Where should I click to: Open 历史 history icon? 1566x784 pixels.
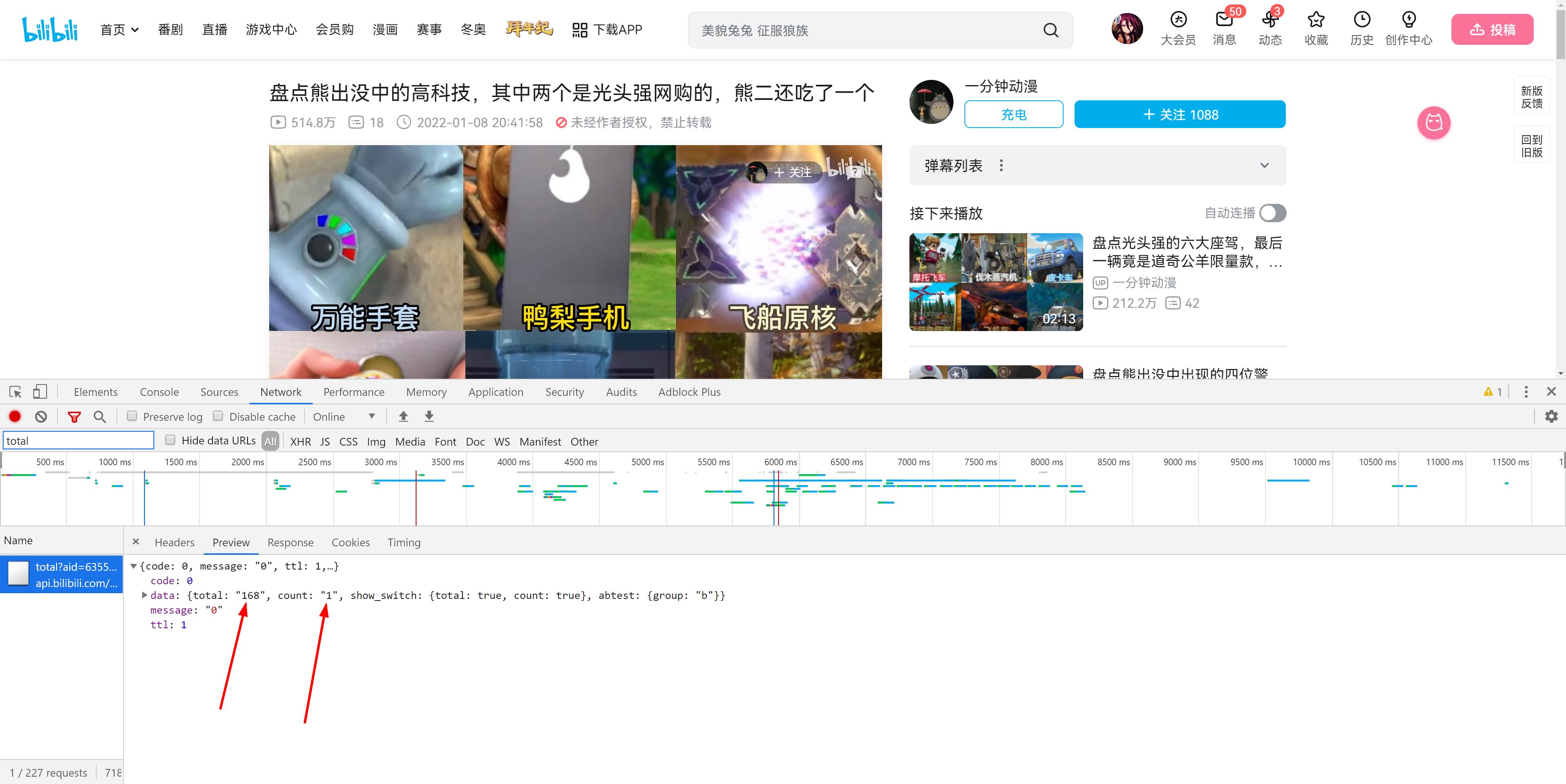click(1362, 29)
